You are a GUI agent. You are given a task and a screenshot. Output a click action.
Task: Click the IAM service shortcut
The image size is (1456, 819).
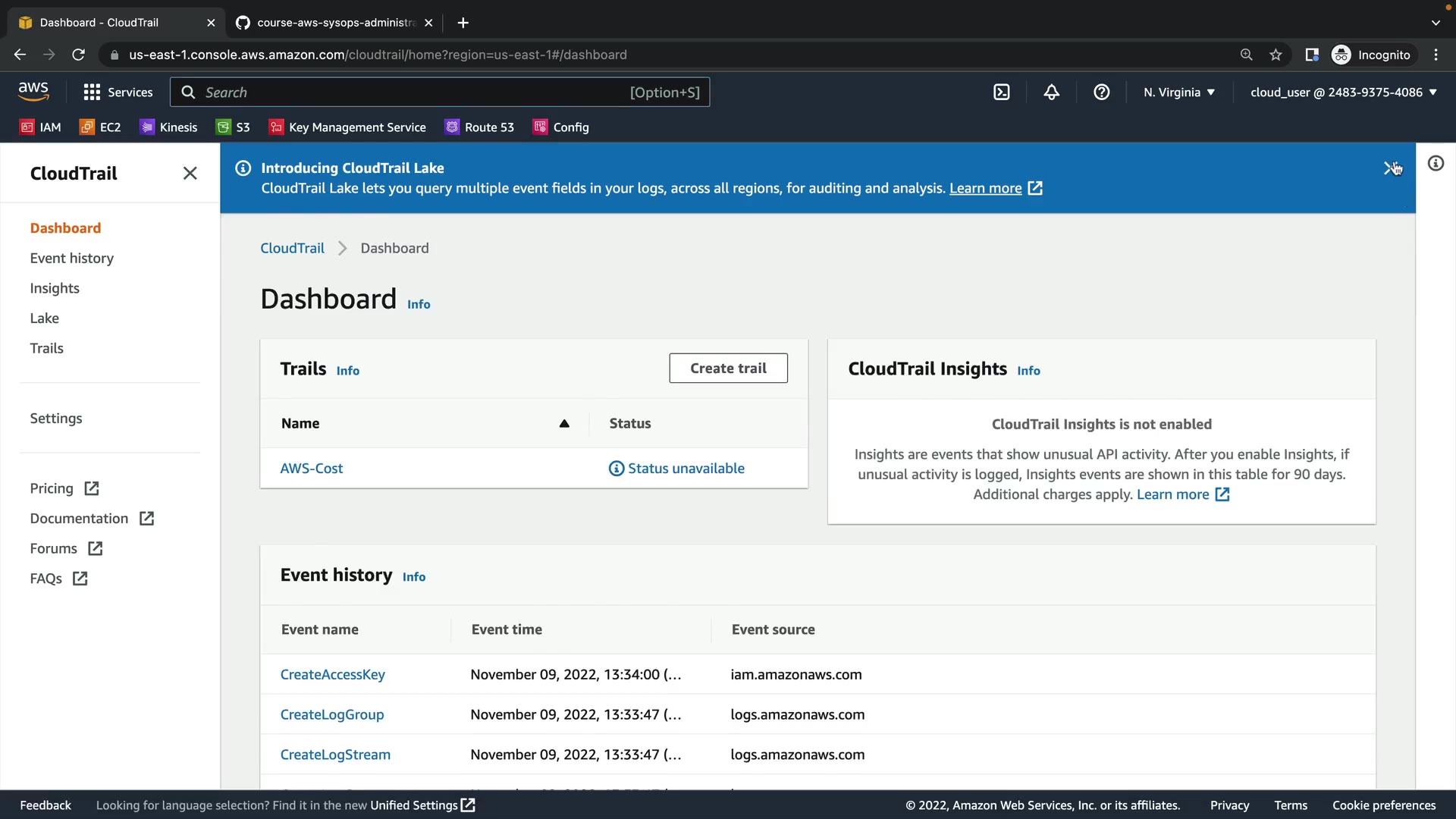point(40,127)
